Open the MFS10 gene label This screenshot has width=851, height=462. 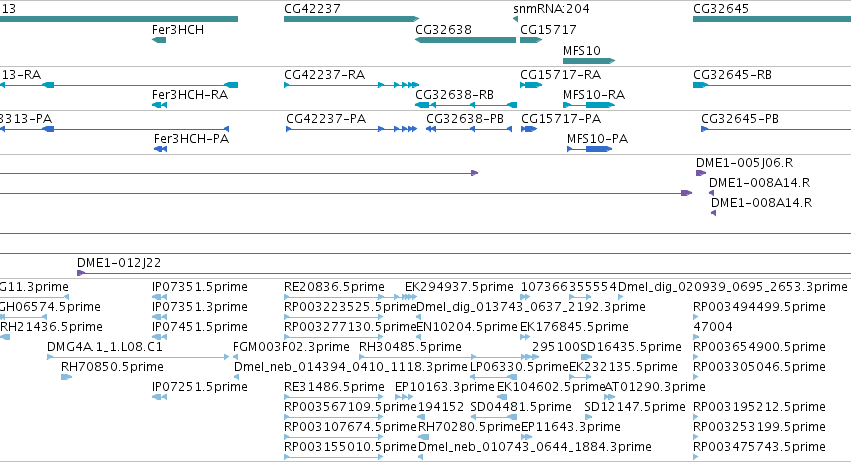[x=581, y=51]
